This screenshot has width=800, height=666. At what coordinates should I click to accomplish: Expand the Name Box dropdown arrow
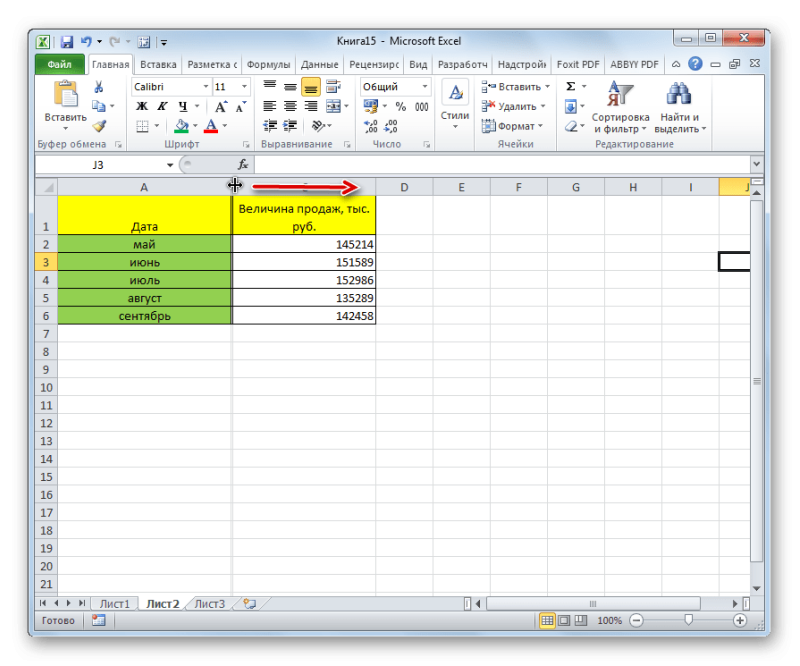coord(170,165)
